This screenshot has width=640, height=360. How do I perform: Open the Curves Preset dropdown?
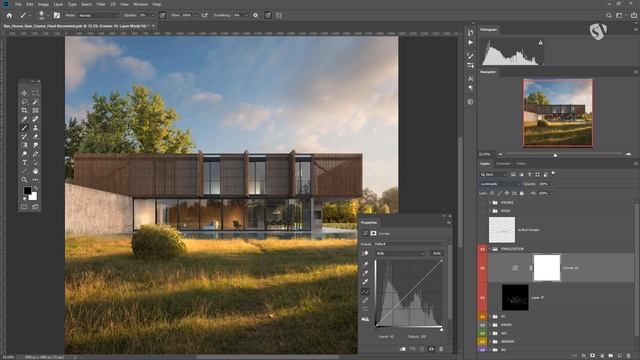[x=409, y=244]
